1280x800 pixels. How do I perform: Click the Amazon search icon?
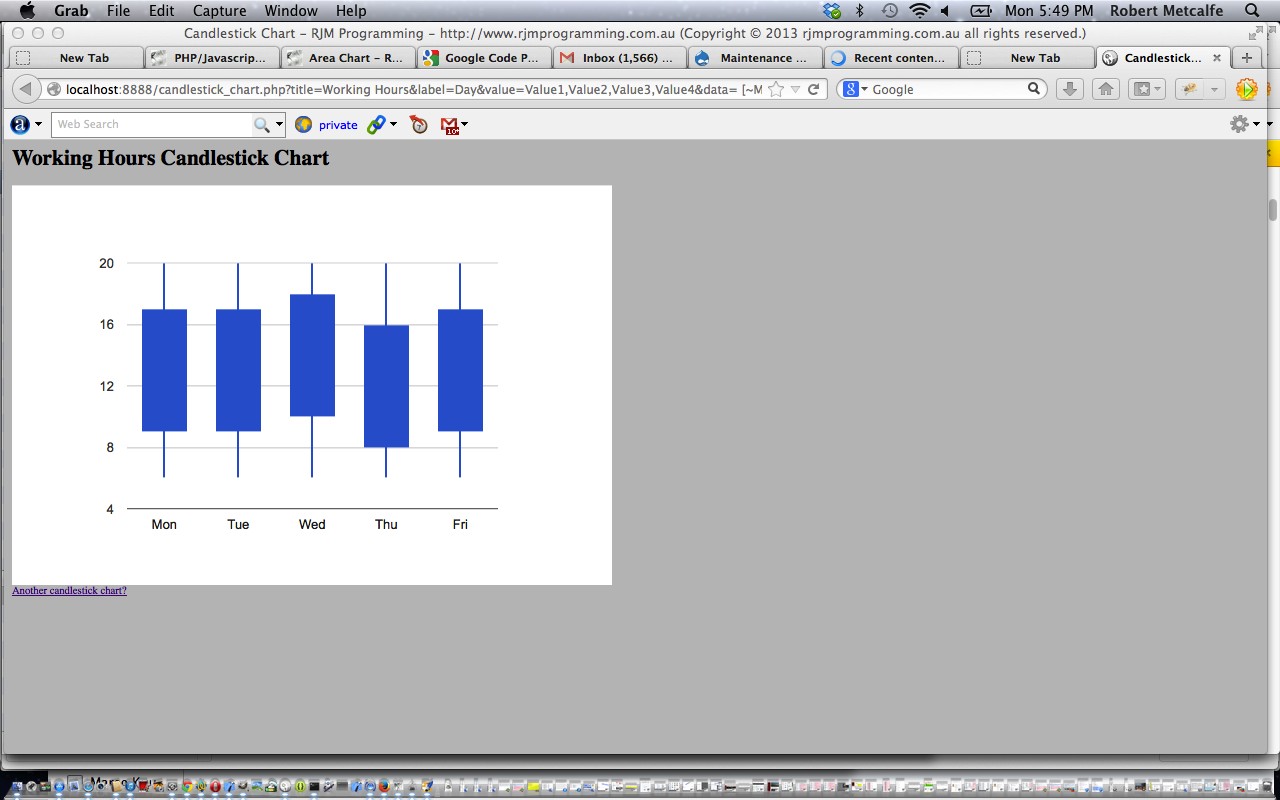click(18, 124)
